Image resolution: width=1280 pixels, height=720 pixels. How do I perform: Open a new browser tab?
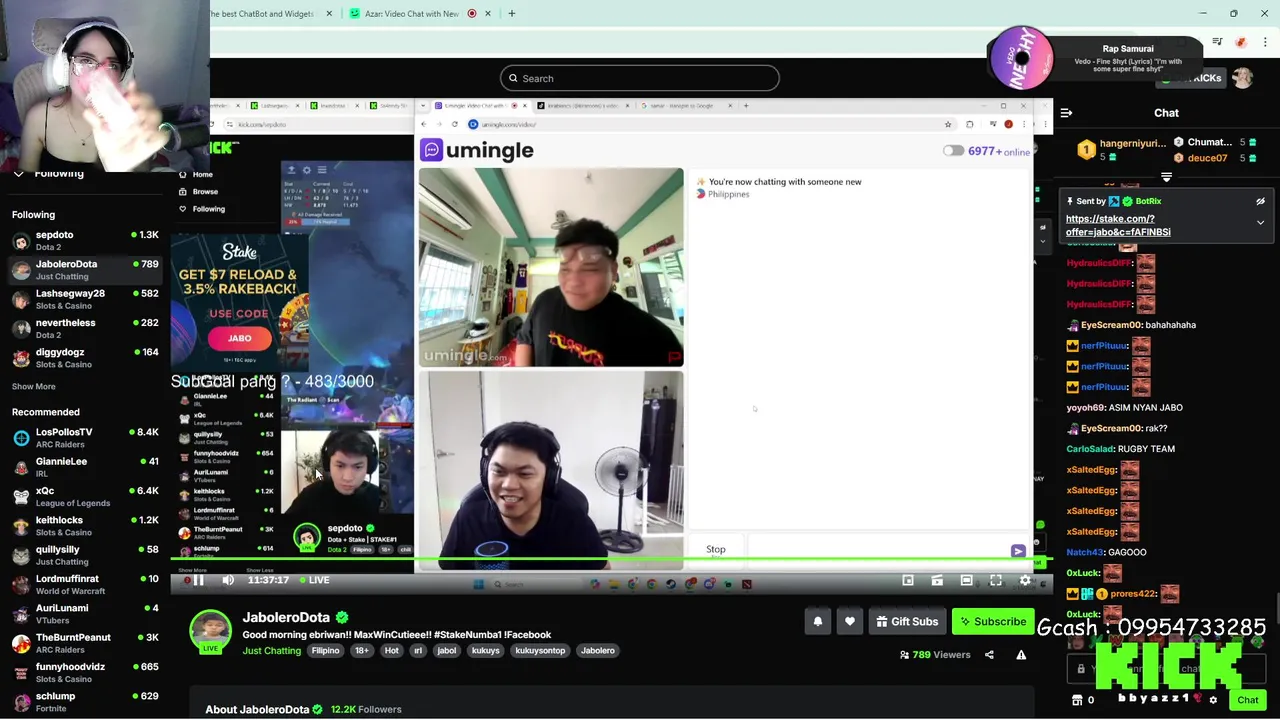pos(511,14)
